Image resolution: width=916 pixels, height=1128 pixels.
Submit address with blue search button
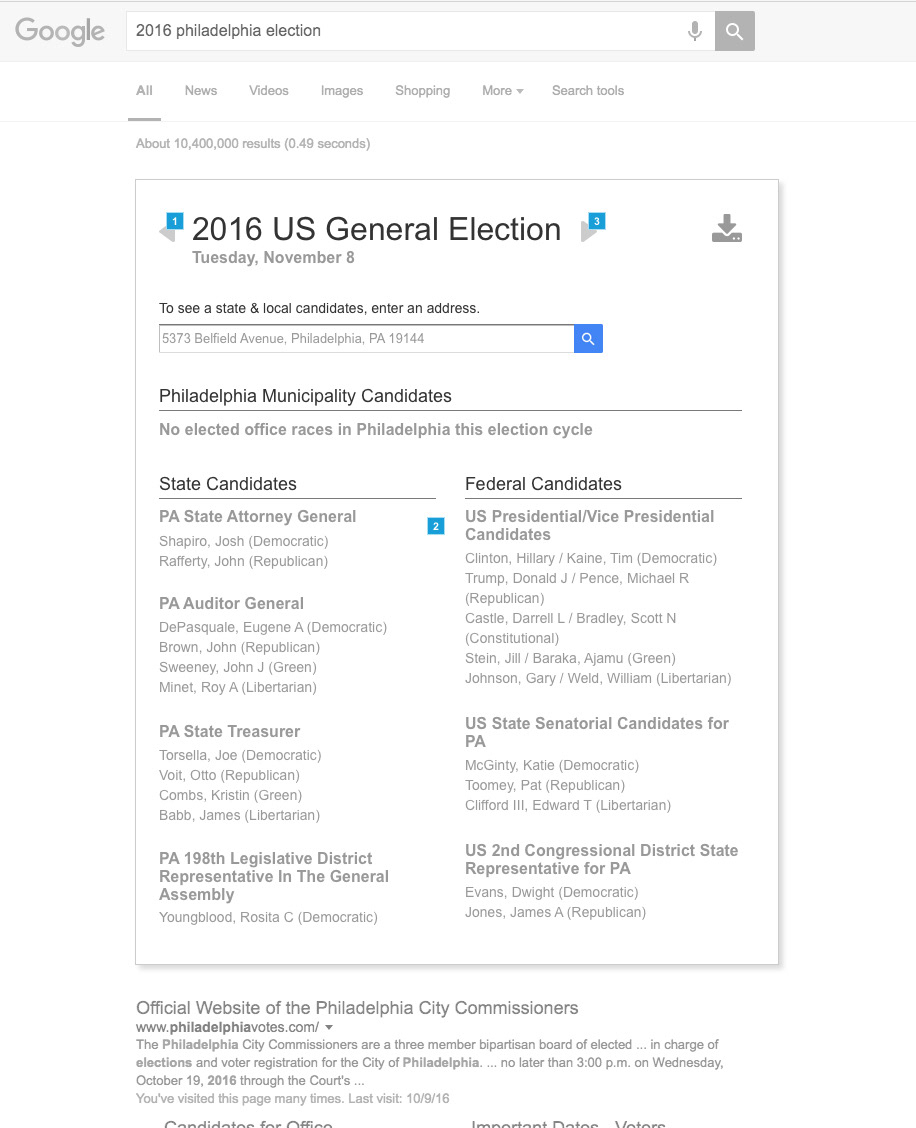[588, 339]
